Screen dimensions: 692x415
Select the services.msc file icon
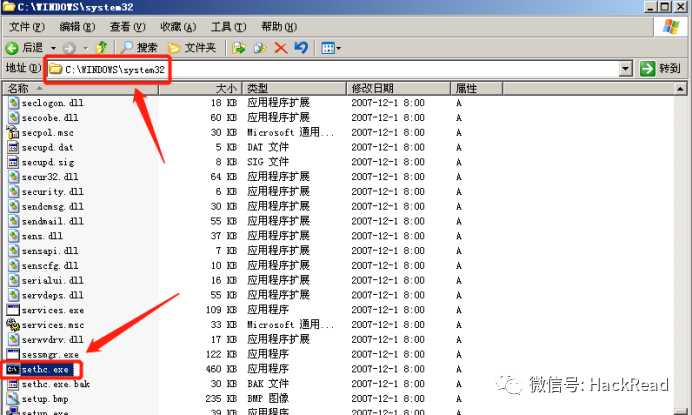point(13,324)
